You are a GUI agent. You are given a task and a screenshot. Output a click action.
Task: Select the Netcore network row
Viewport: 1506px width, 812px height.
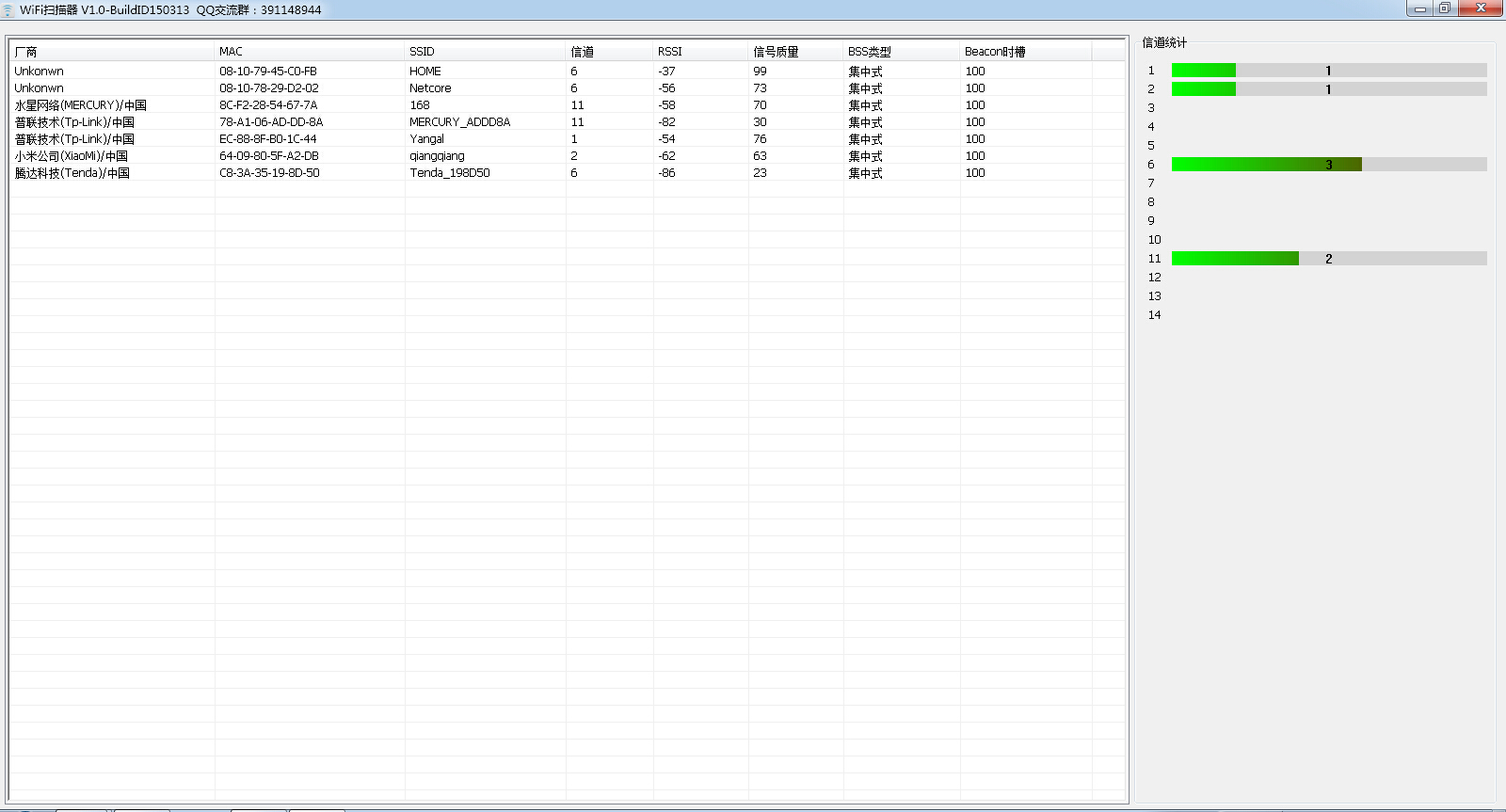430,88
